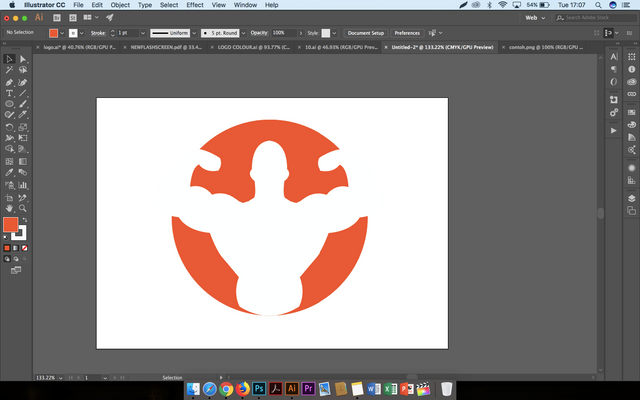Screen dimensions: 640x400
Task: Select the Blend tool
Action: pyautogui.click(x=23, y=172)
